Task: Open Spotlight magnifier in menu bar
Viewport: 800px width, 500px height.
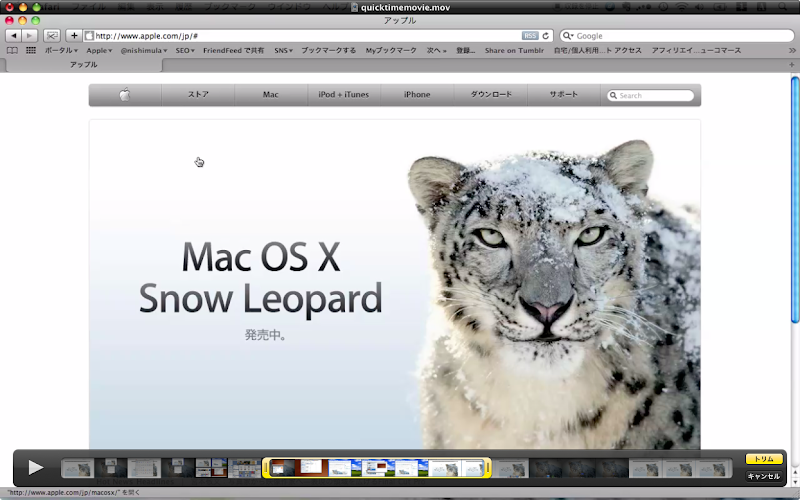Action: pyautogui.click(x=783, y=7)
